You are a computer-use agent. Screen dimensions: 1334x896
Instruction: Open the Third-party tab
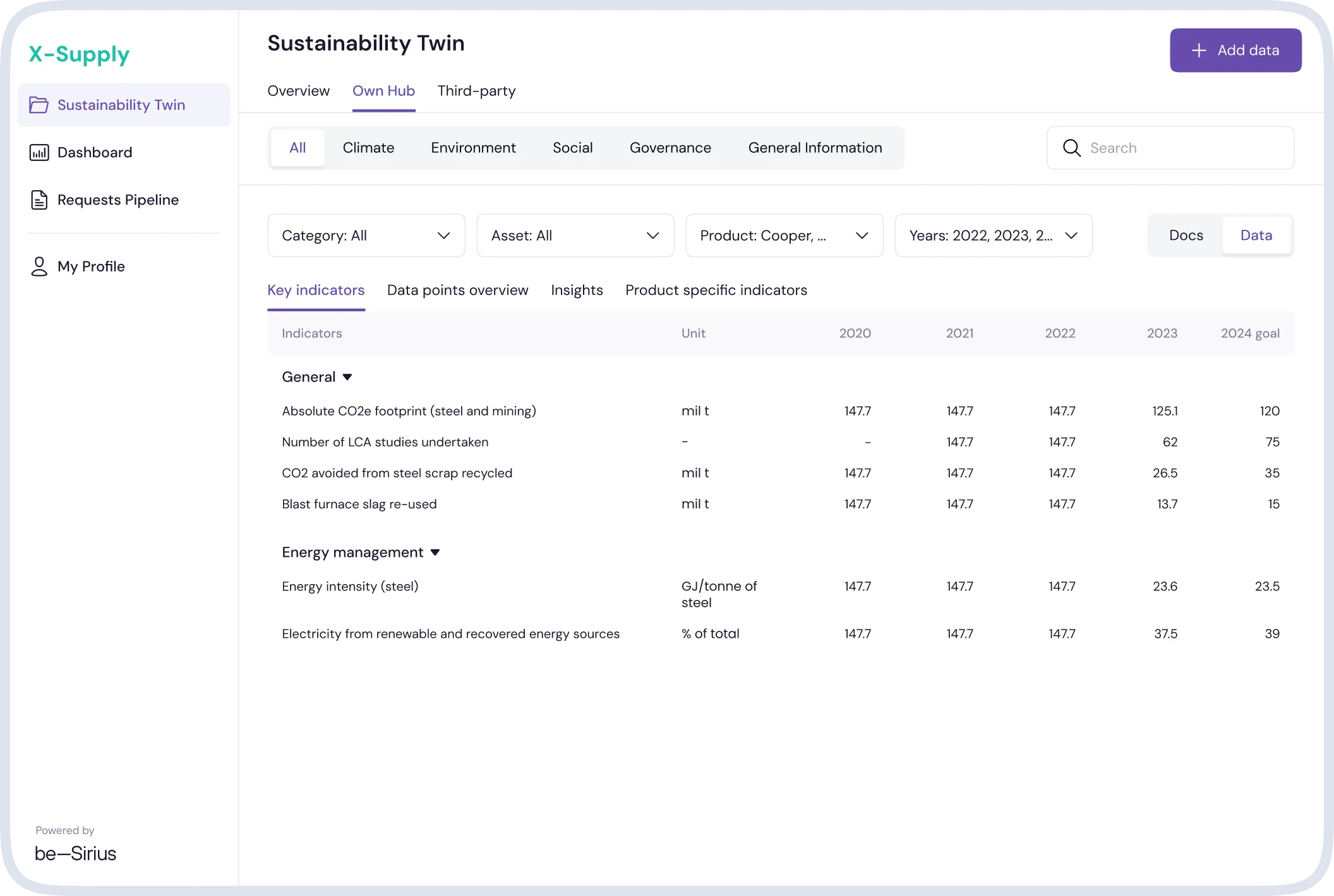(x=476, y=91)
